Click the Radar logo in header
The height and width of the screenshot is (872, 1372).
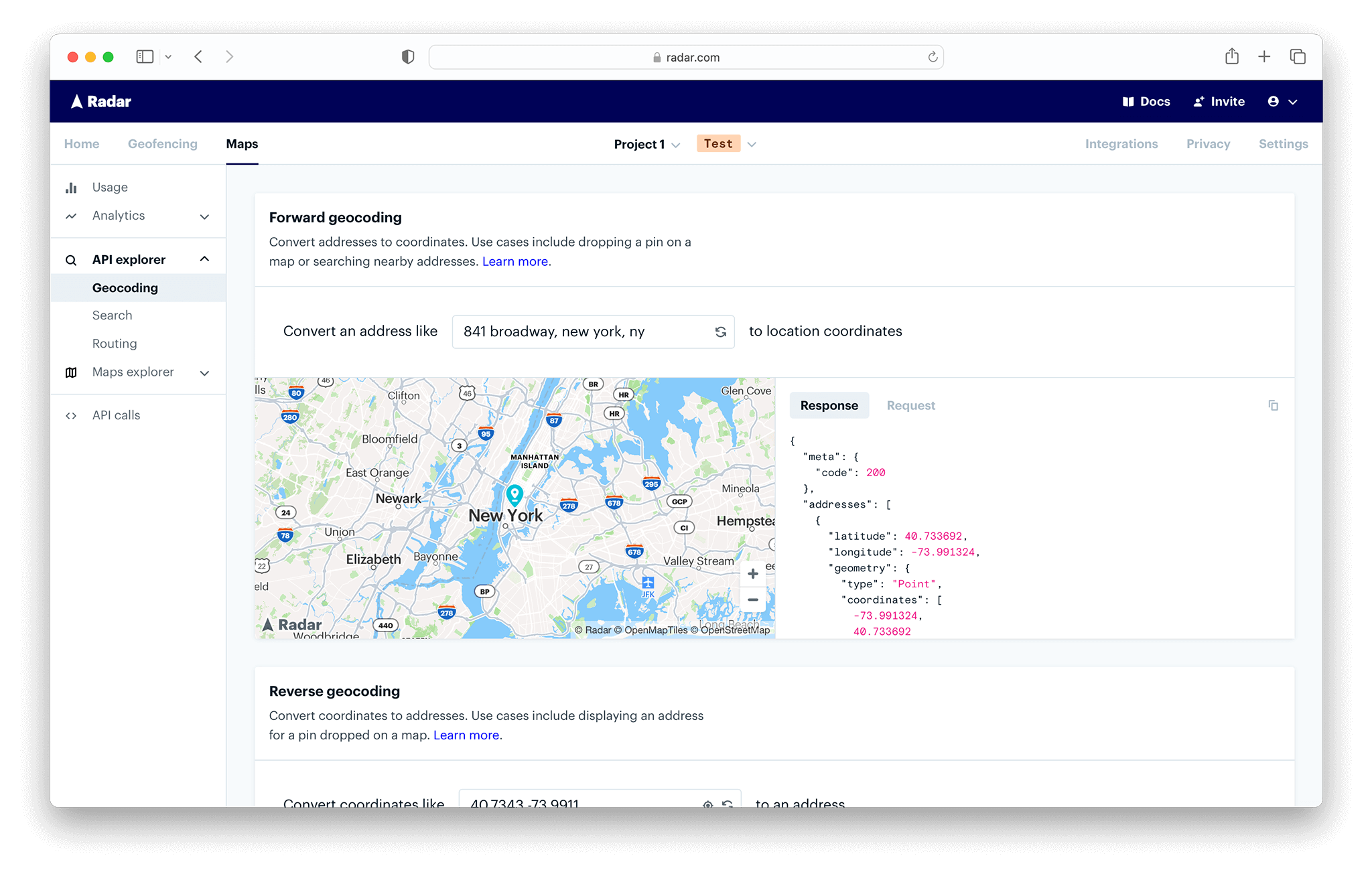101,101
